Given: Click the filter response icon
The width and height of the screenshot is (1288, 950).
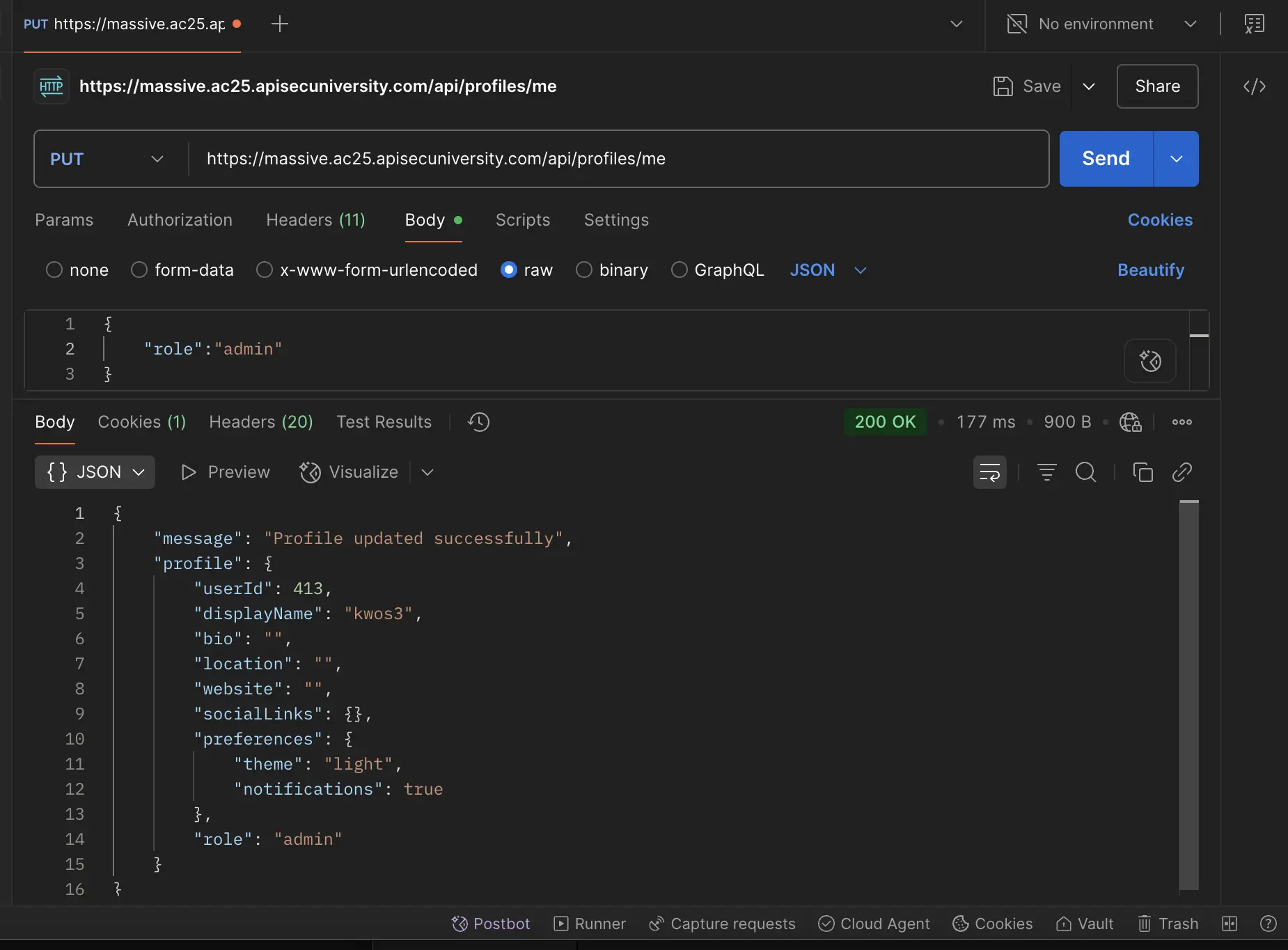Looking at the screenshot, I should (x=1046, y=472).
